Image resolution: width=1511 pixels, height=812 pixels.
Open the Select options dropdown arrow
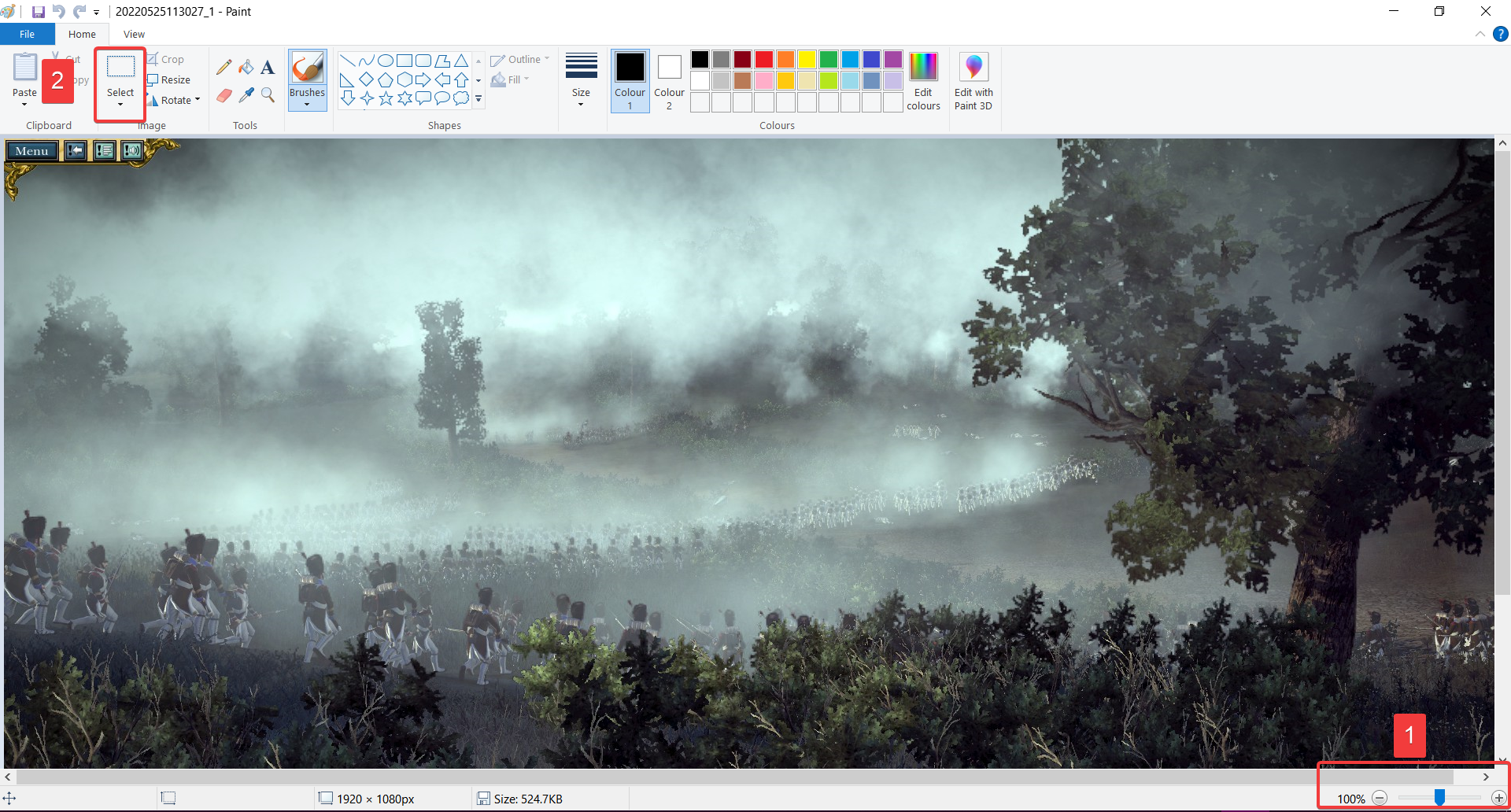click(x=120, y=105)
